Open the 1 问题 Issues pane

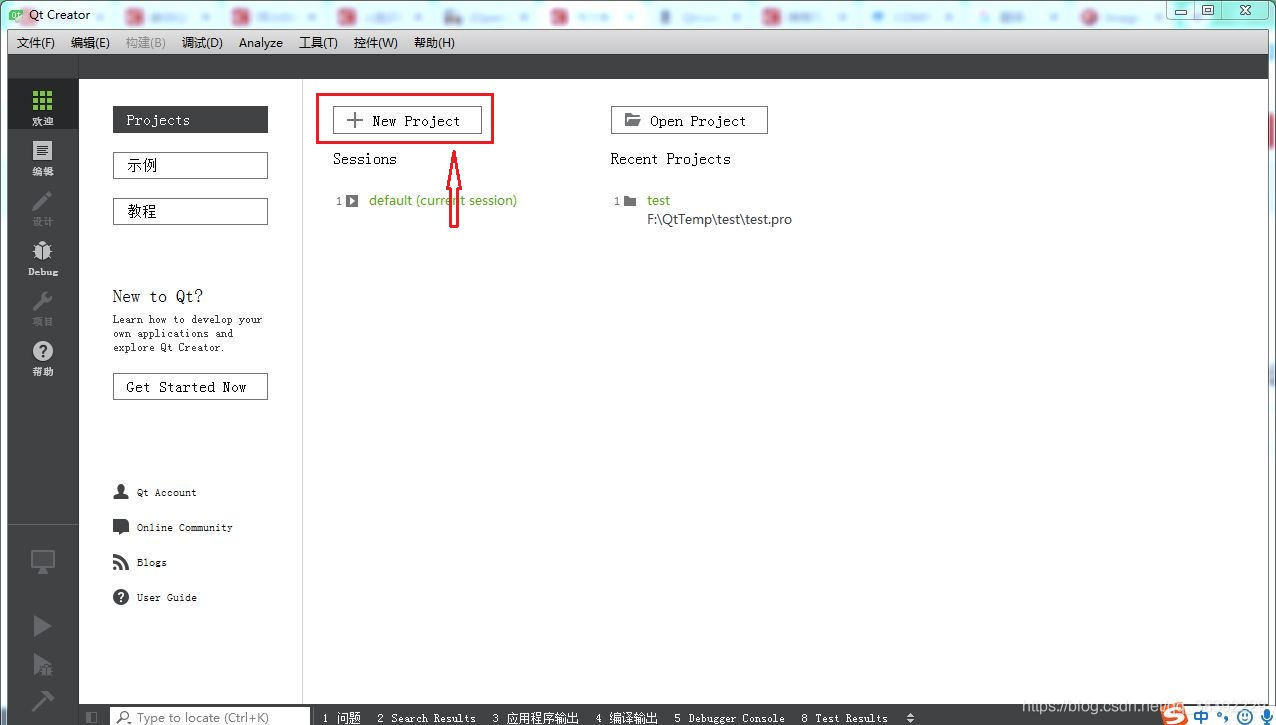pos(341,717)
